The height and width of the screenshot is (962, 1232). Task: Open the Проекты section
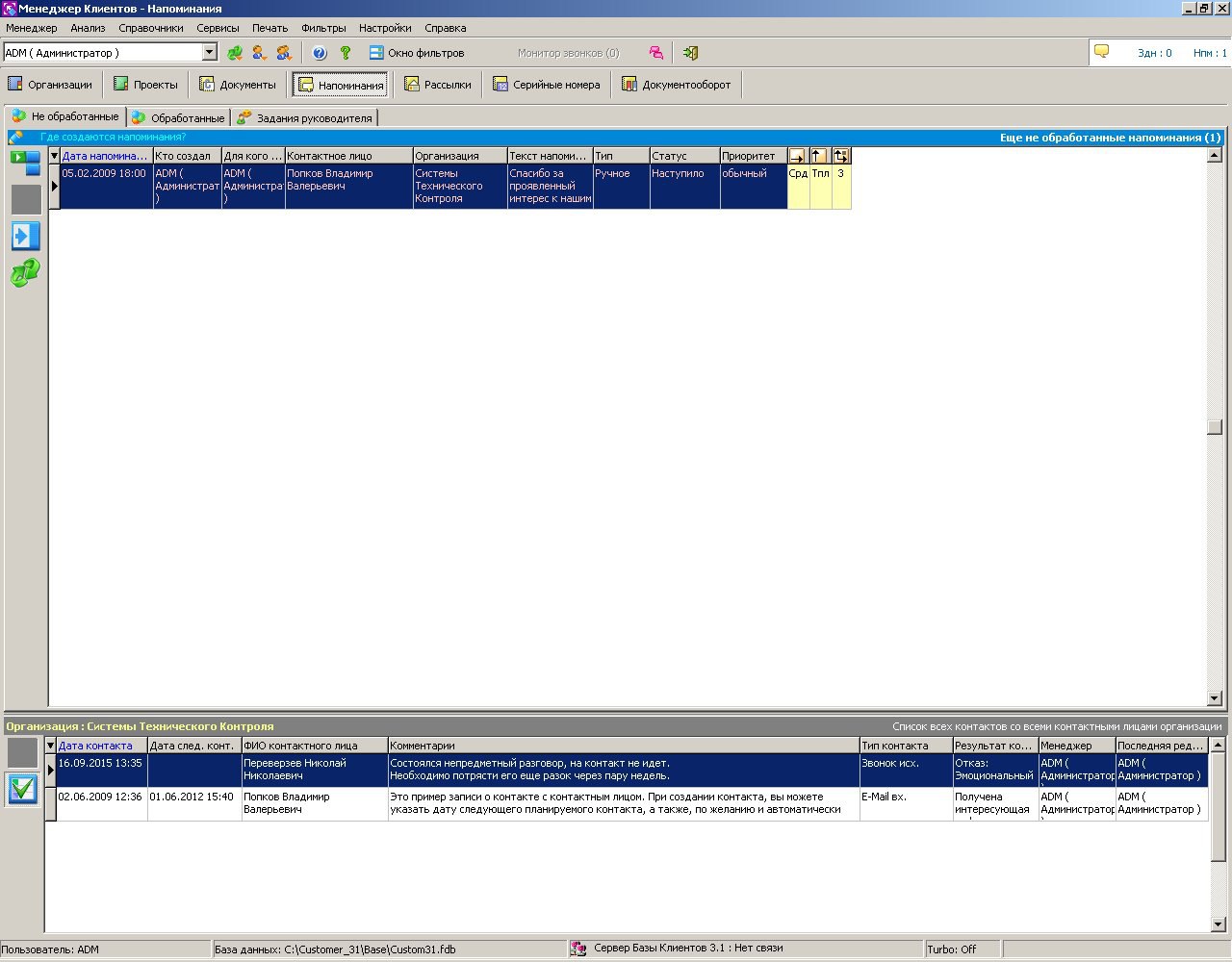[x=145, y=85]
